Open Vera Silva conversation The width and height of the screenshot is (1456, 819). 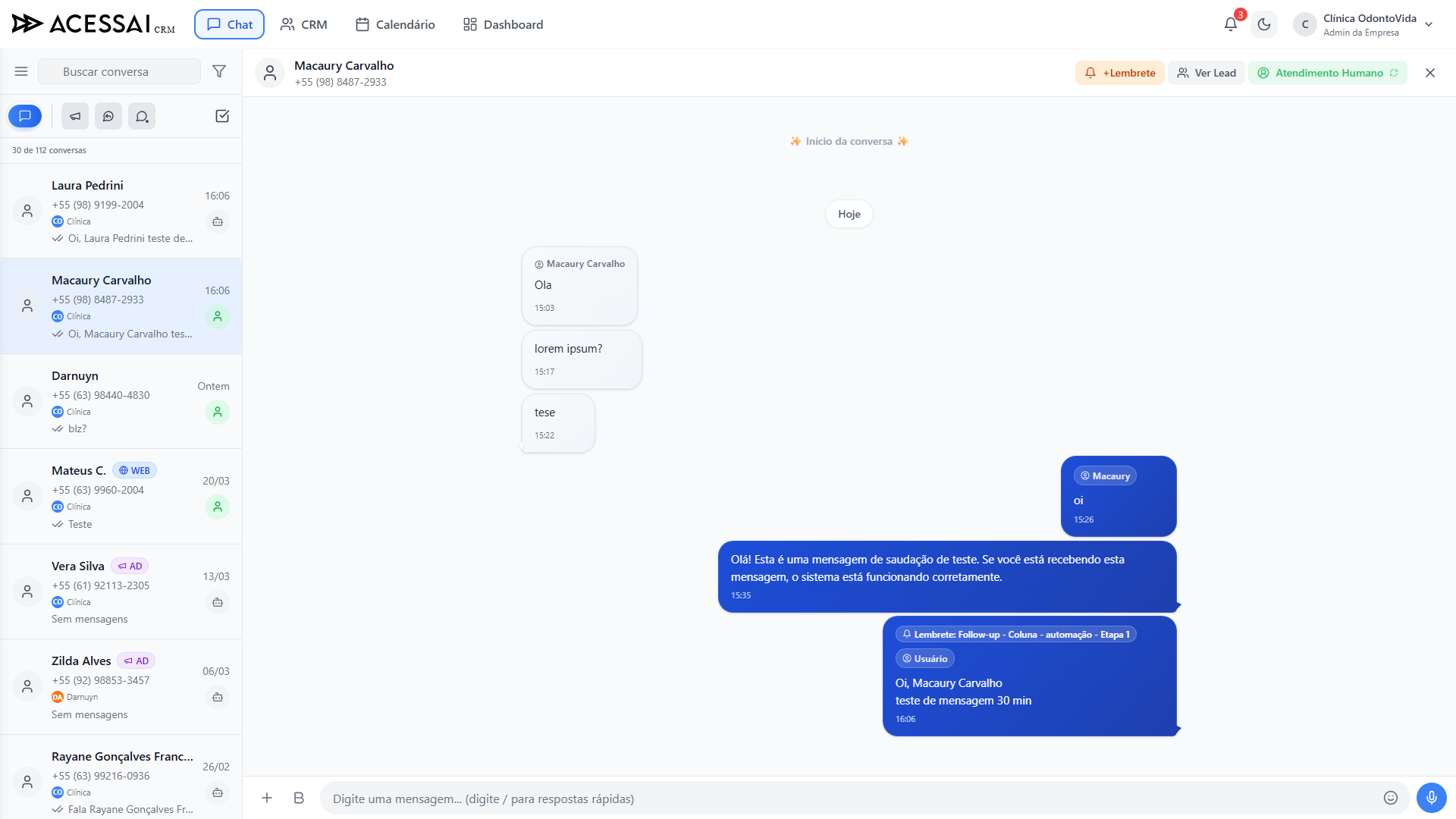[121, 591]
